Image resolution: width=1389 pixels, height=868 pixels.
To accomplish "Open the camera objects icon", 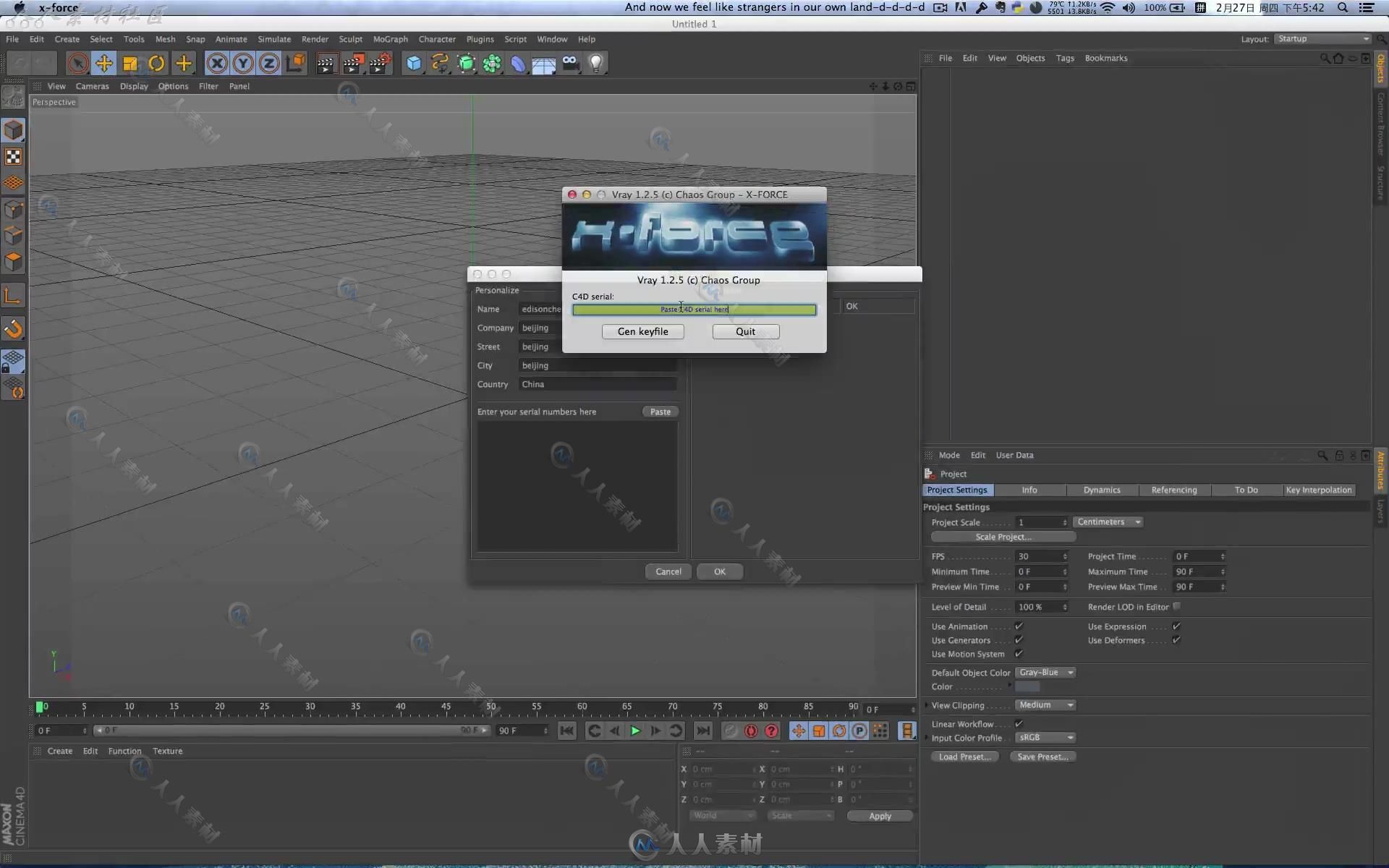I will pyautogui.click(x=570, y=64).
